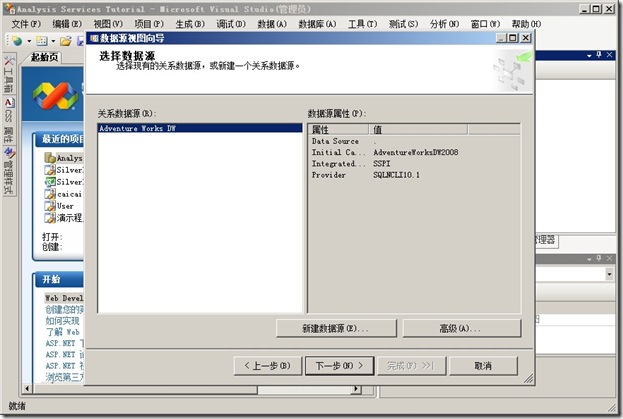Click the Open File folder icon
The height and width of the screenshot is (419, 623).
click(66, 41)
